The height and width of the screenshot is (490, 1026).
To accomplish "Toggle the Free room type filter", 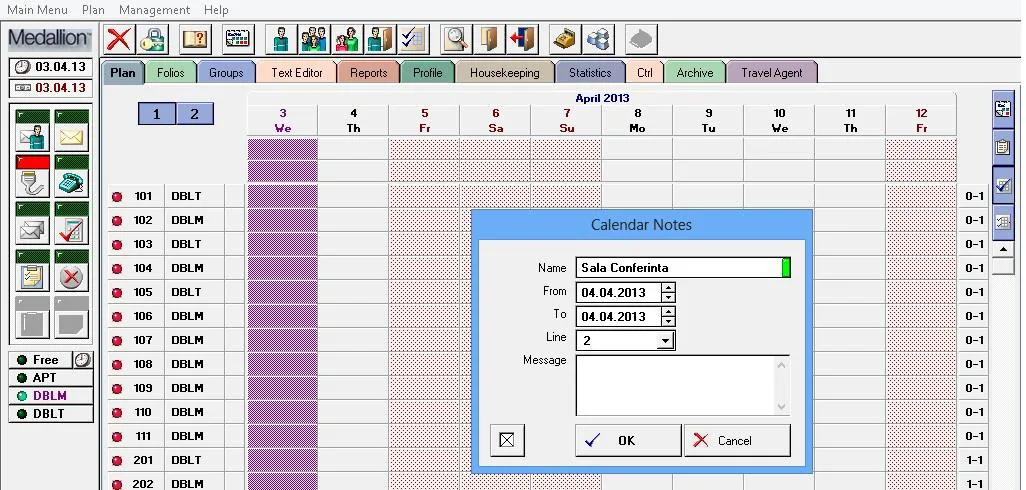I will pos(41,360).
